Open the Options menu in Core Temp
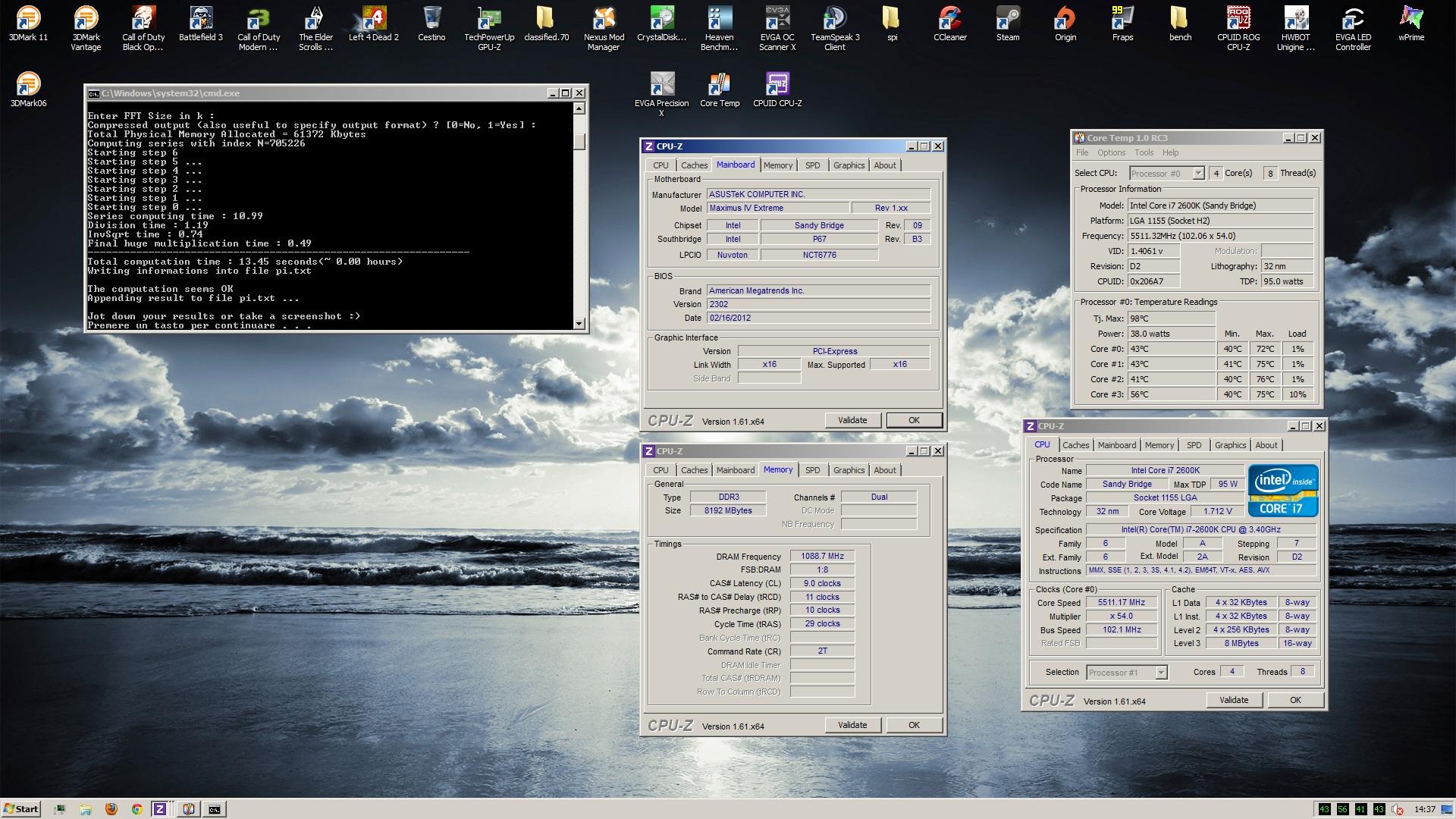Screen dimensions: 1456x819 point(1111,152)
